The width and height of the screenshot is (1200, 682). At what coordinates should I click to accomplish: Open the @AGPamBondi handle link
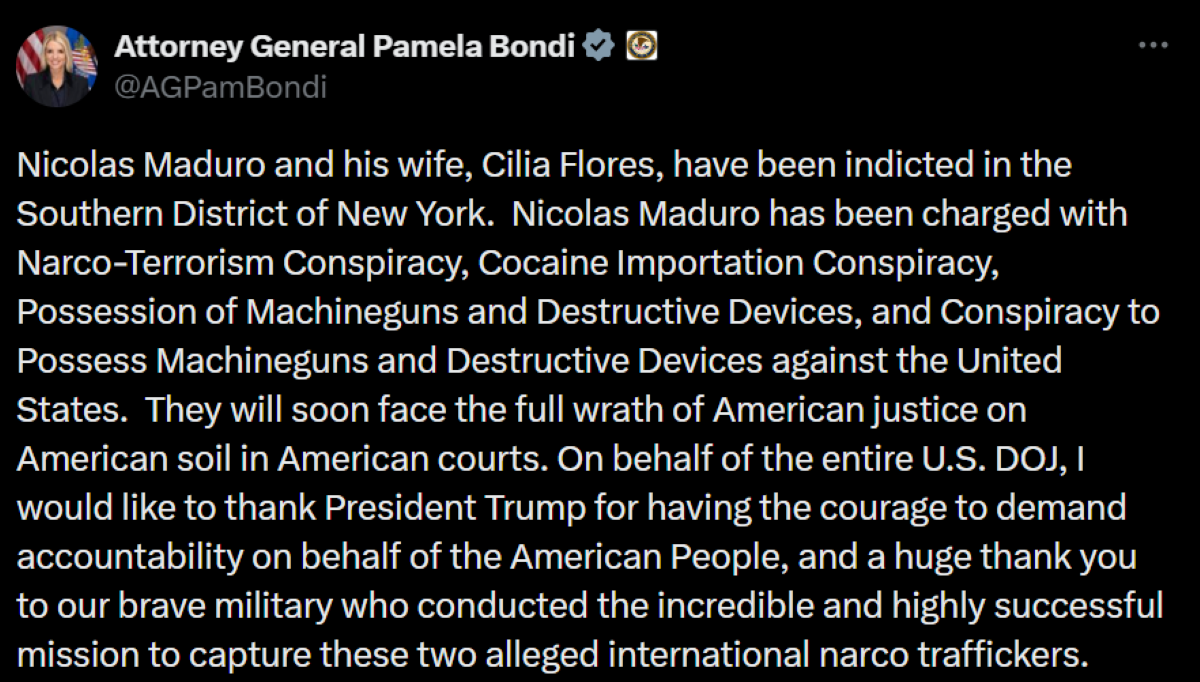click(x=220, y=87)
